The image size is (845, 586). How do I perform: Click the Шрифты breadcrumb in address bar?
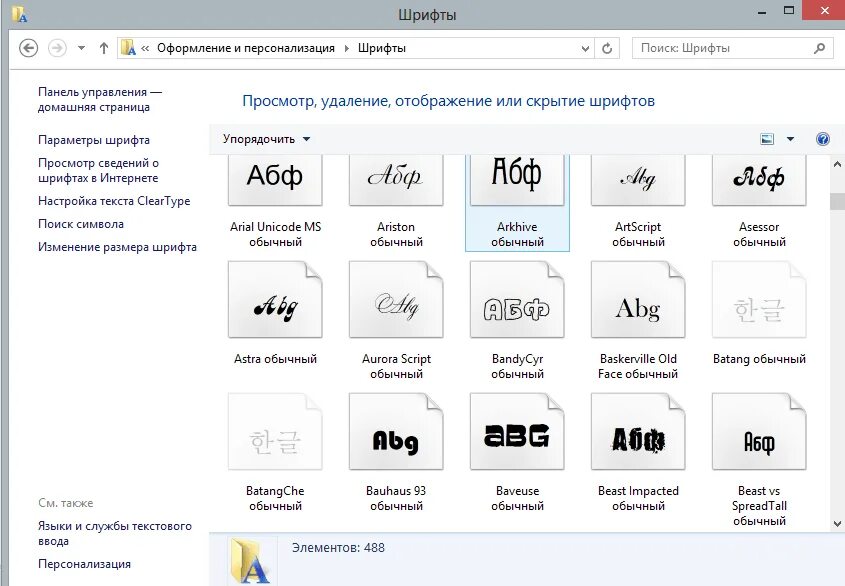click(382, 48)
